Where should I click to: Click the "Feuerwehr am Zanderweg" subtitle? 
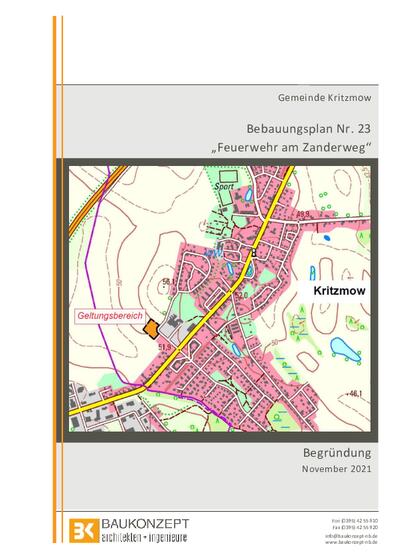click(292, 147)
